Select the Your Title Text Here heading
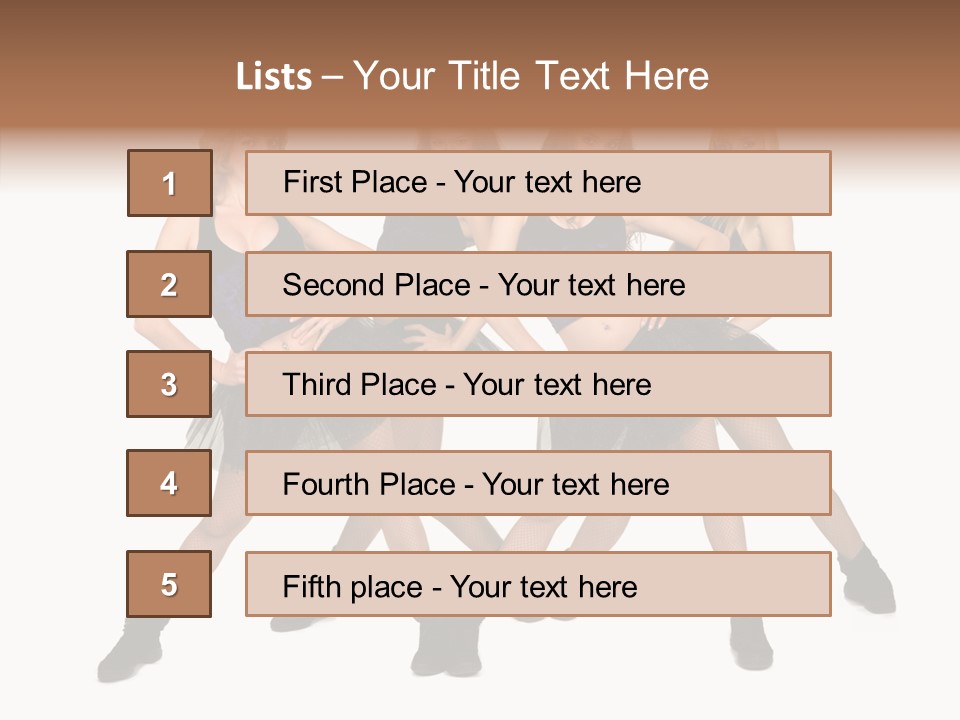 coord(531,76)
